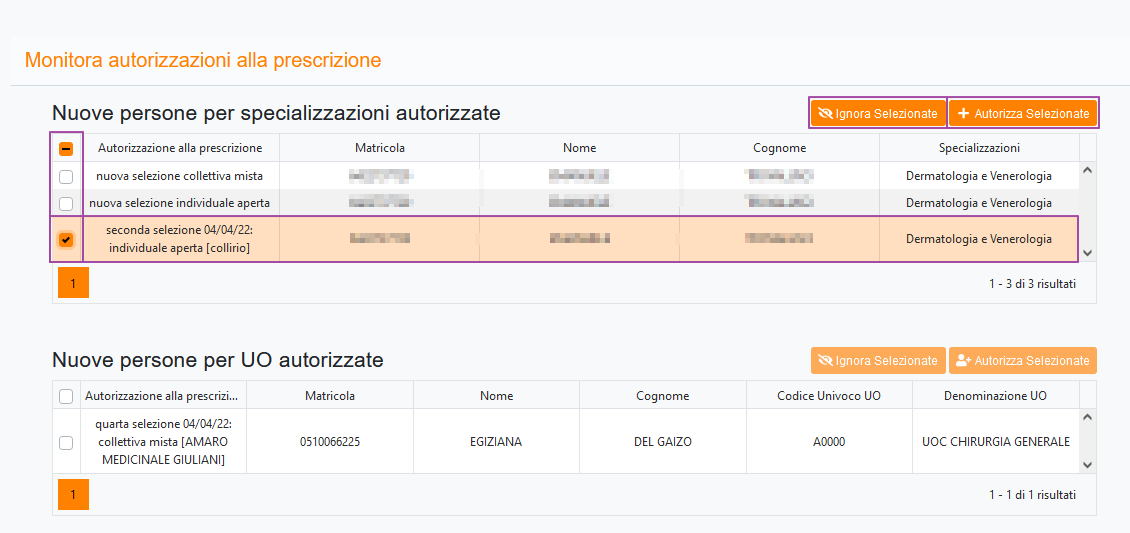The height and width of the screenshot is (533, 1130).
Task: Sort by Codice Univoco UO column header
Action: pos(828,396)
